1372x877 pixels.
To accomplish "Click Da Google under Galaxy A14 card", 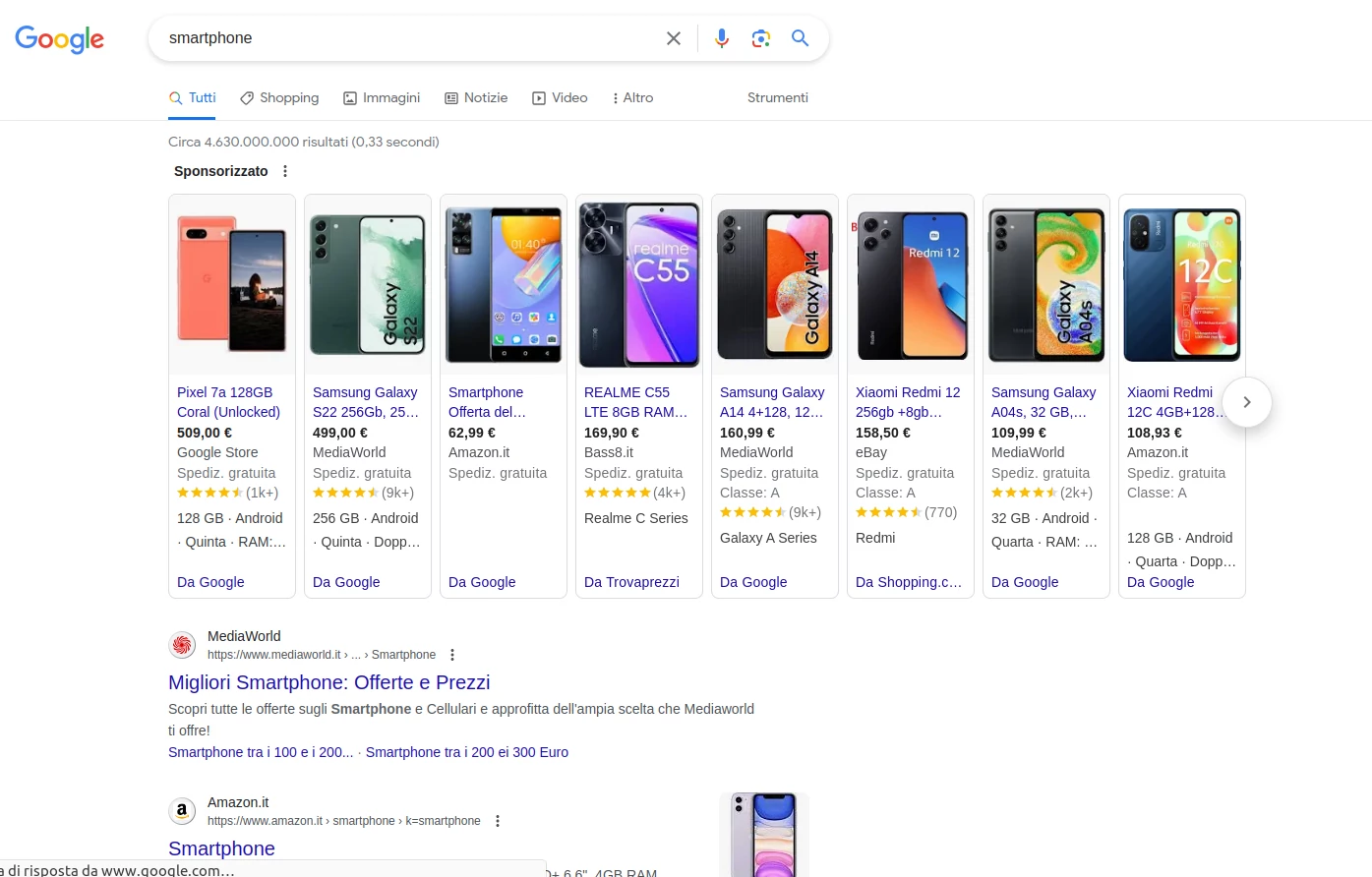I will tap(753, 582).
